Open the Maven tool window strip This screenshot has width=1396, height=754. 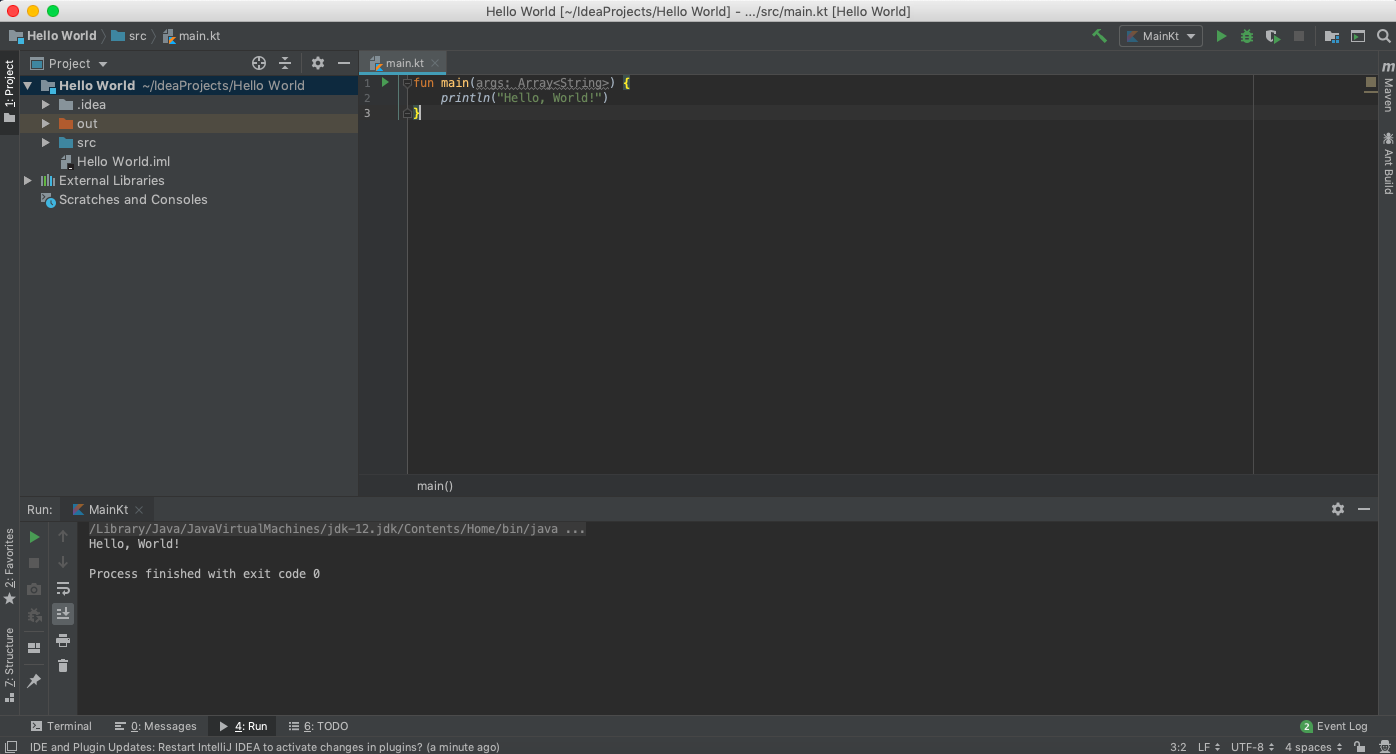[x=1387, y=87]
